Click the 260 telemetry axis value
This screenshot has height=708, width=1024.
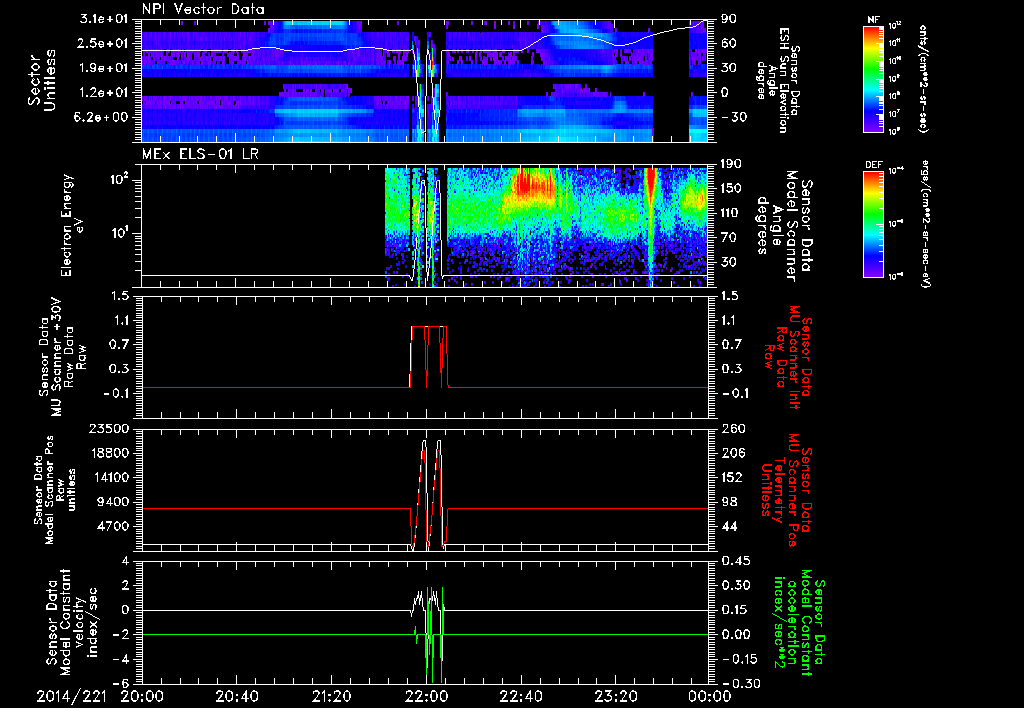(x=731, y=429)
